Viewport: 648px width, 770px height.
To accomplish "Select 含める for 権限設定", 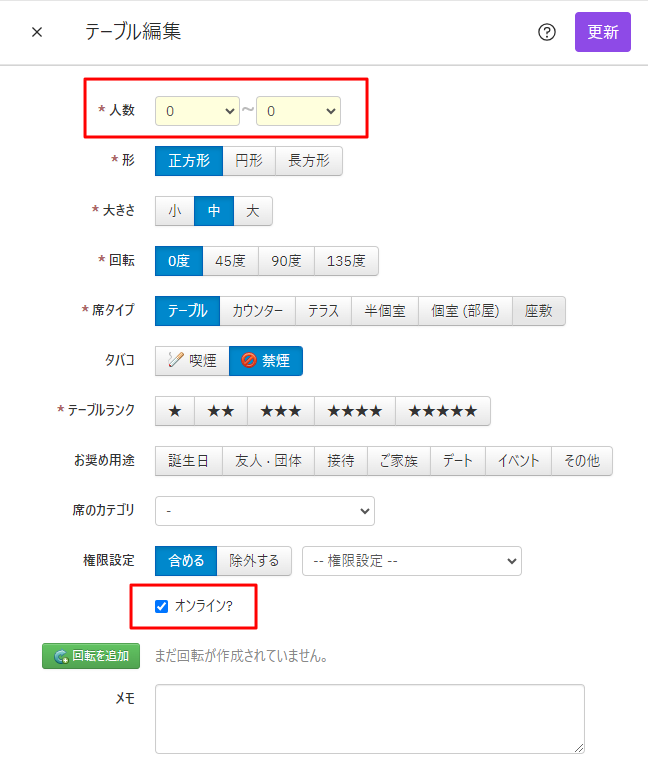I will coord(186,561).
